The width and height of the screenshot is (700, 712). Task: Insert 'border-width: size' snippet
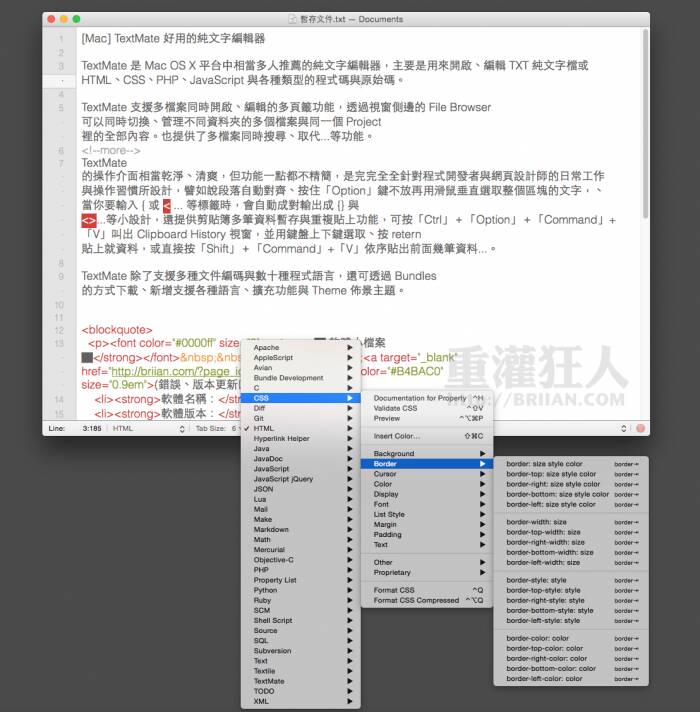point(571,522)
